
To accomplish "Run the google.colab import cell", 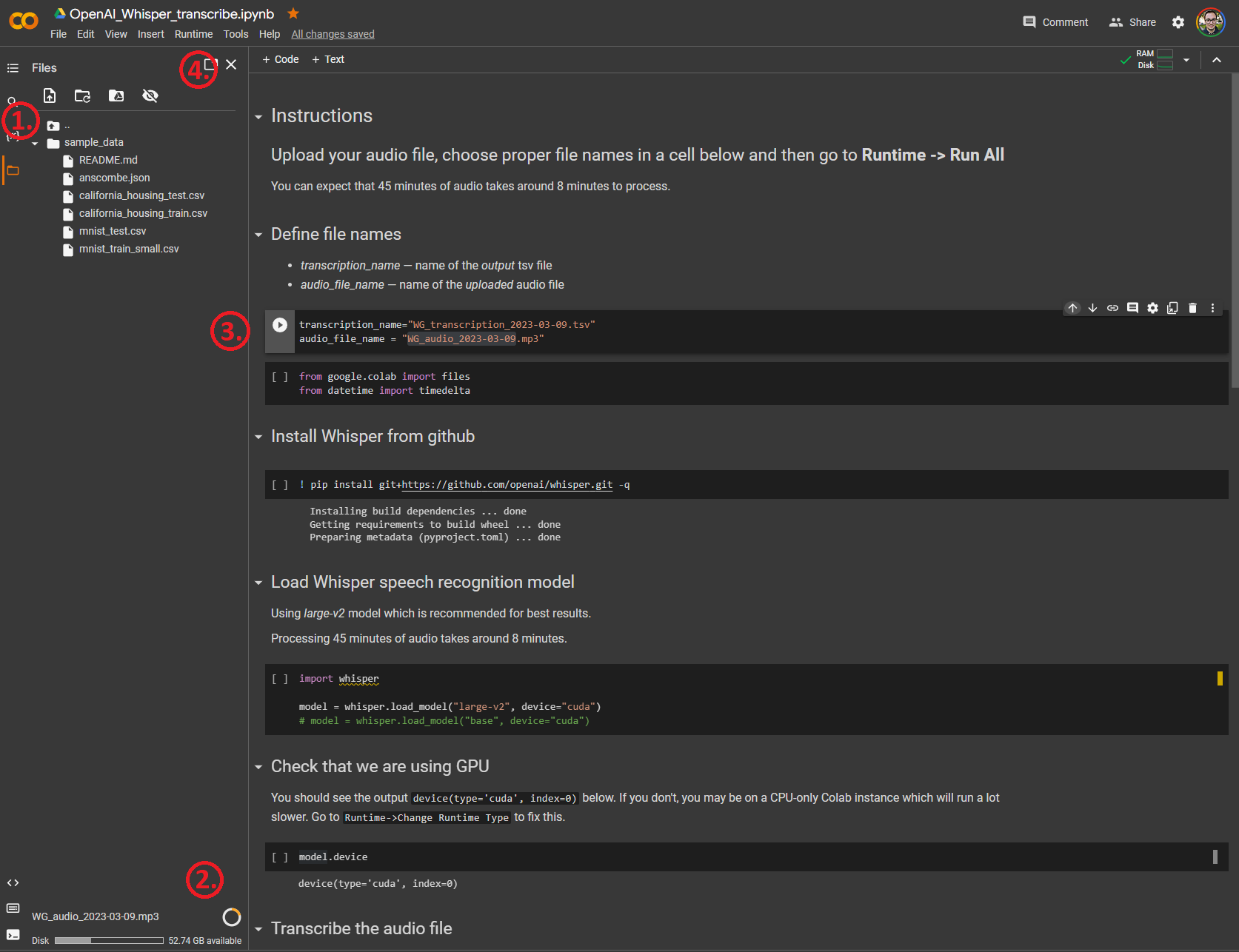I will click(280, 377).
